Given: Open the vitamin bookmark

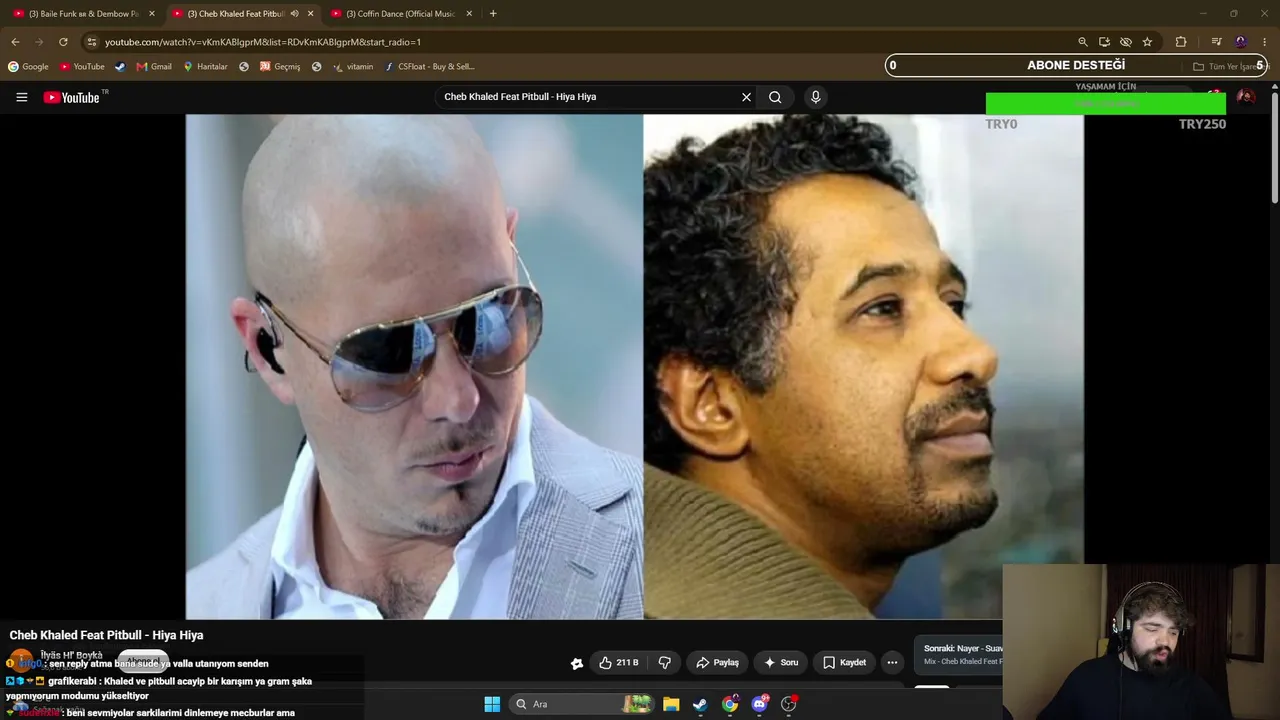Looking at the screenshot, I should click(x=353, y=67).
